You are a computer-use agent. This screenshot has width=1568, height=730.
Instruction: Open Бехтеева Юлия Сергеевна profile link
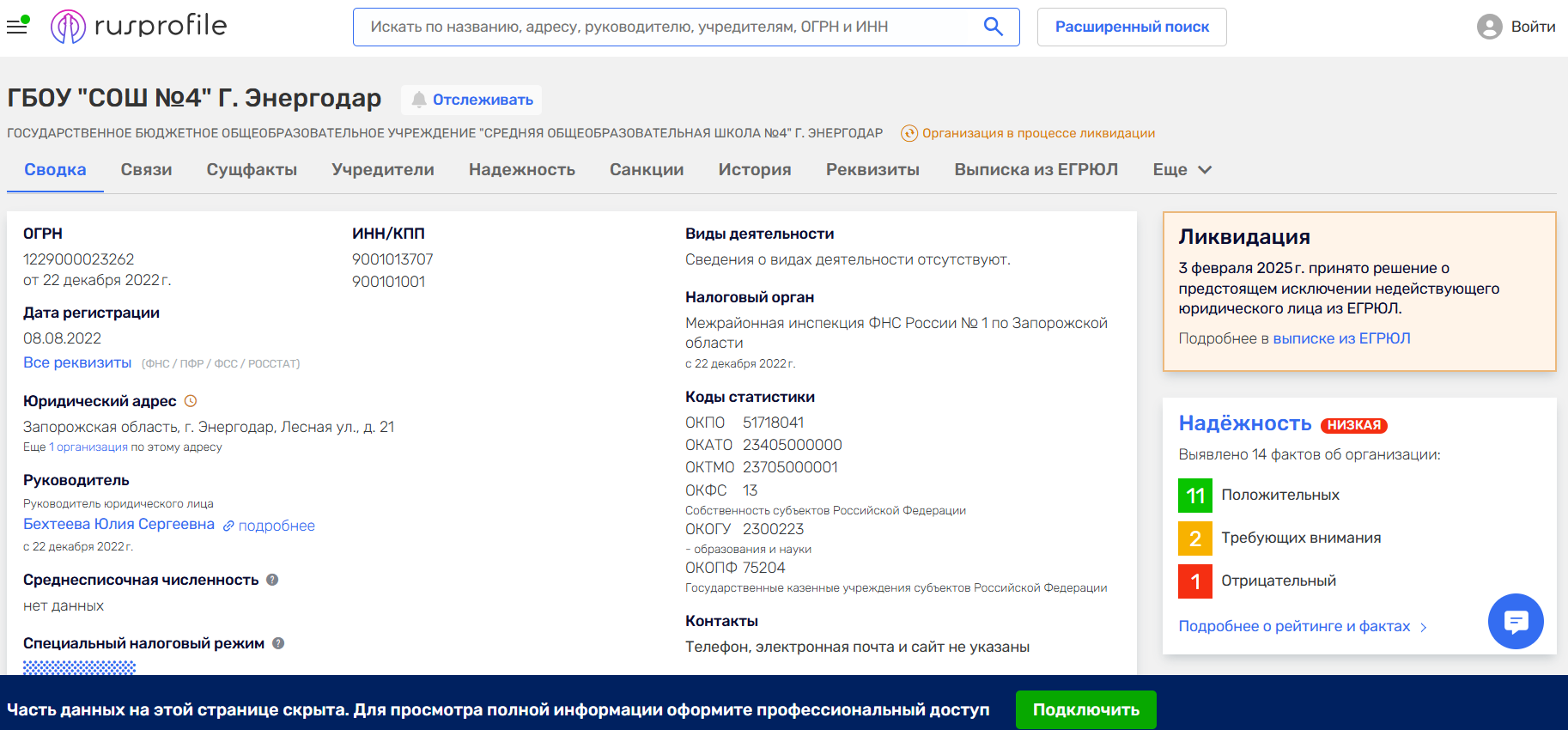119,524
